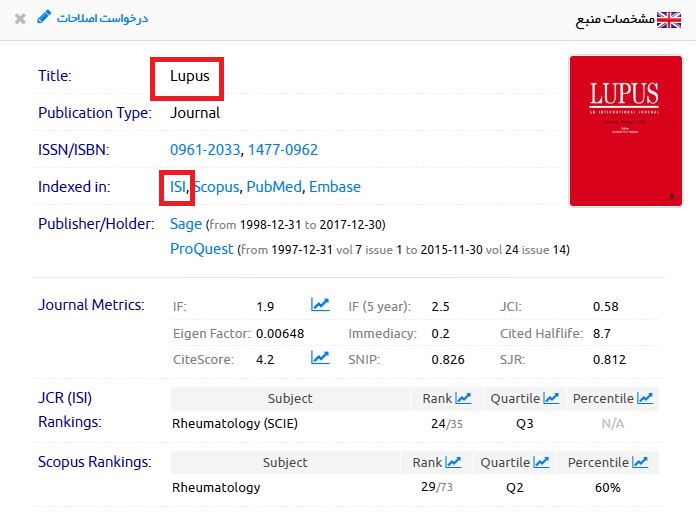Open the ISI indexing link
This screenshot has width=696, height=522.
pyautogui.click(x=177, y=187)
